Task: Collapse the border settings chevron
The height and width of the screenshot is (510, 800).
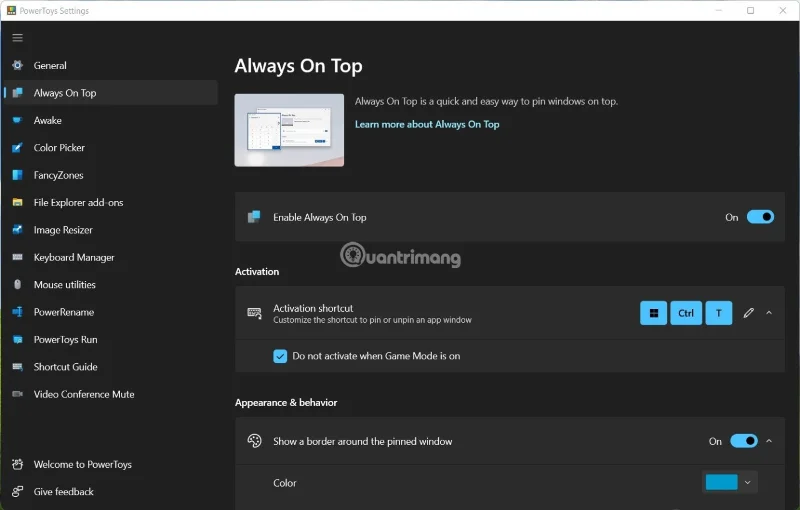Action: click(x=769, y=441)
